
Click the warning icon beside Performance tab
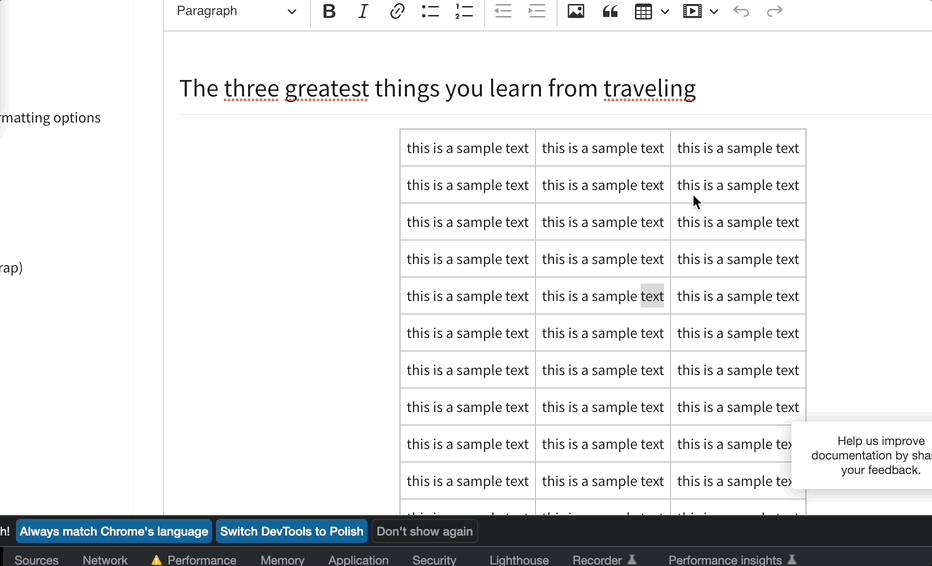click(156, 560)
